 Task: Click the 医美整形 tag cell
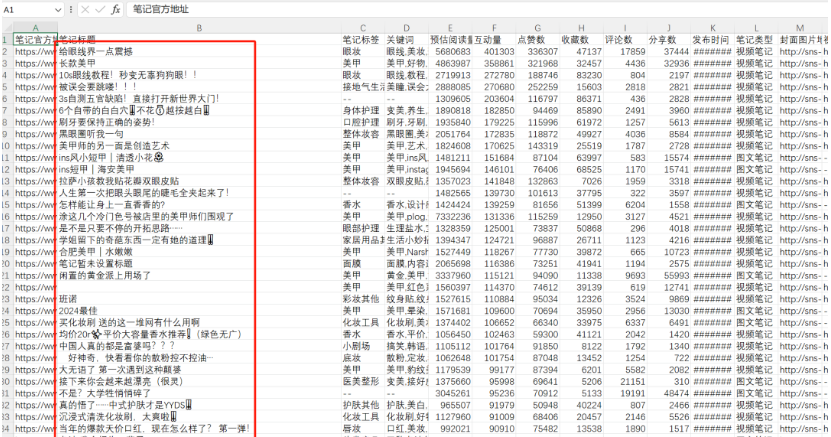pos(363,381)
